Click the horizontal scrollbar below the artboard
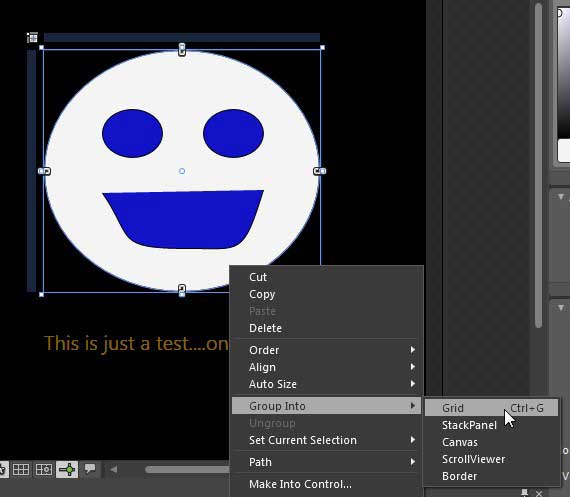Viewport: 570px width, 497px height. pyautogui.click(x=187, y=469)
